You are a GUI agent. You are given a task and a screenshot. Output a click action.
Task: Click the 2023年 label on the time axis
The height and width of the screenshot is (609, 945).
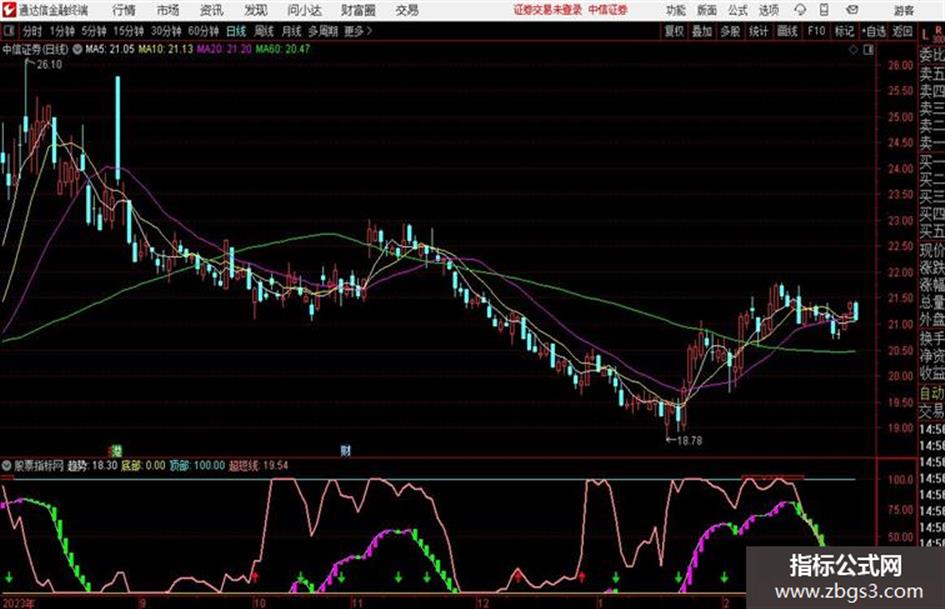point(18,603)
